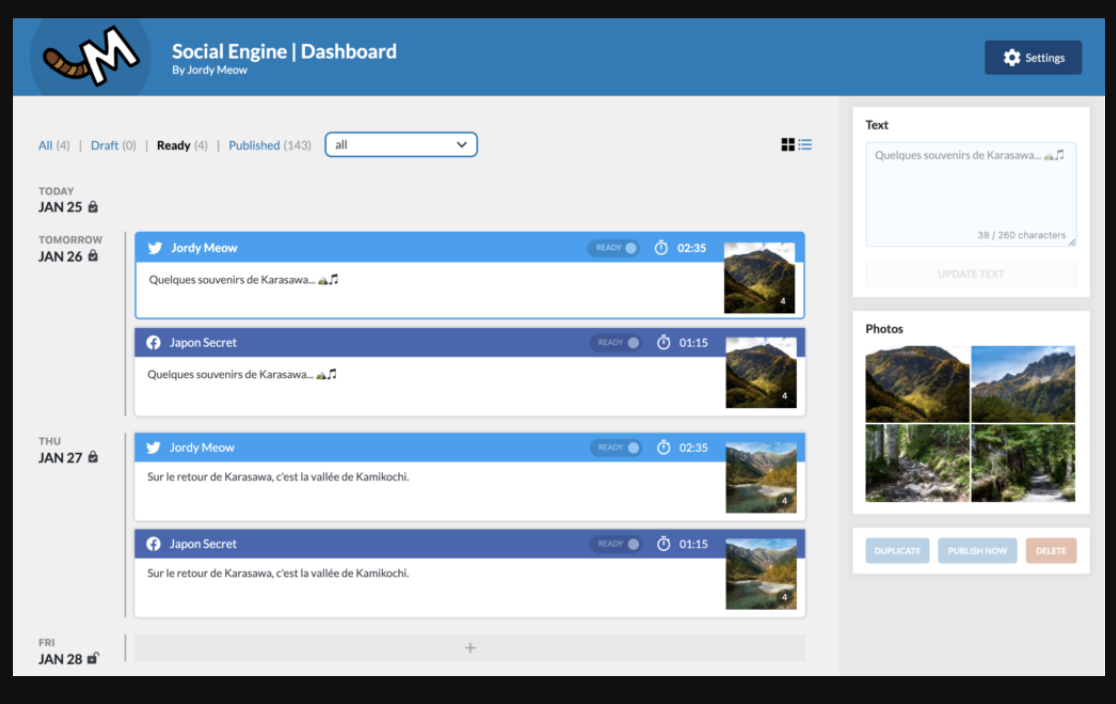Click 'Sur le retour' text in Jan 27 Japon Secret post

pyautogui.click(x=278, y=573)
